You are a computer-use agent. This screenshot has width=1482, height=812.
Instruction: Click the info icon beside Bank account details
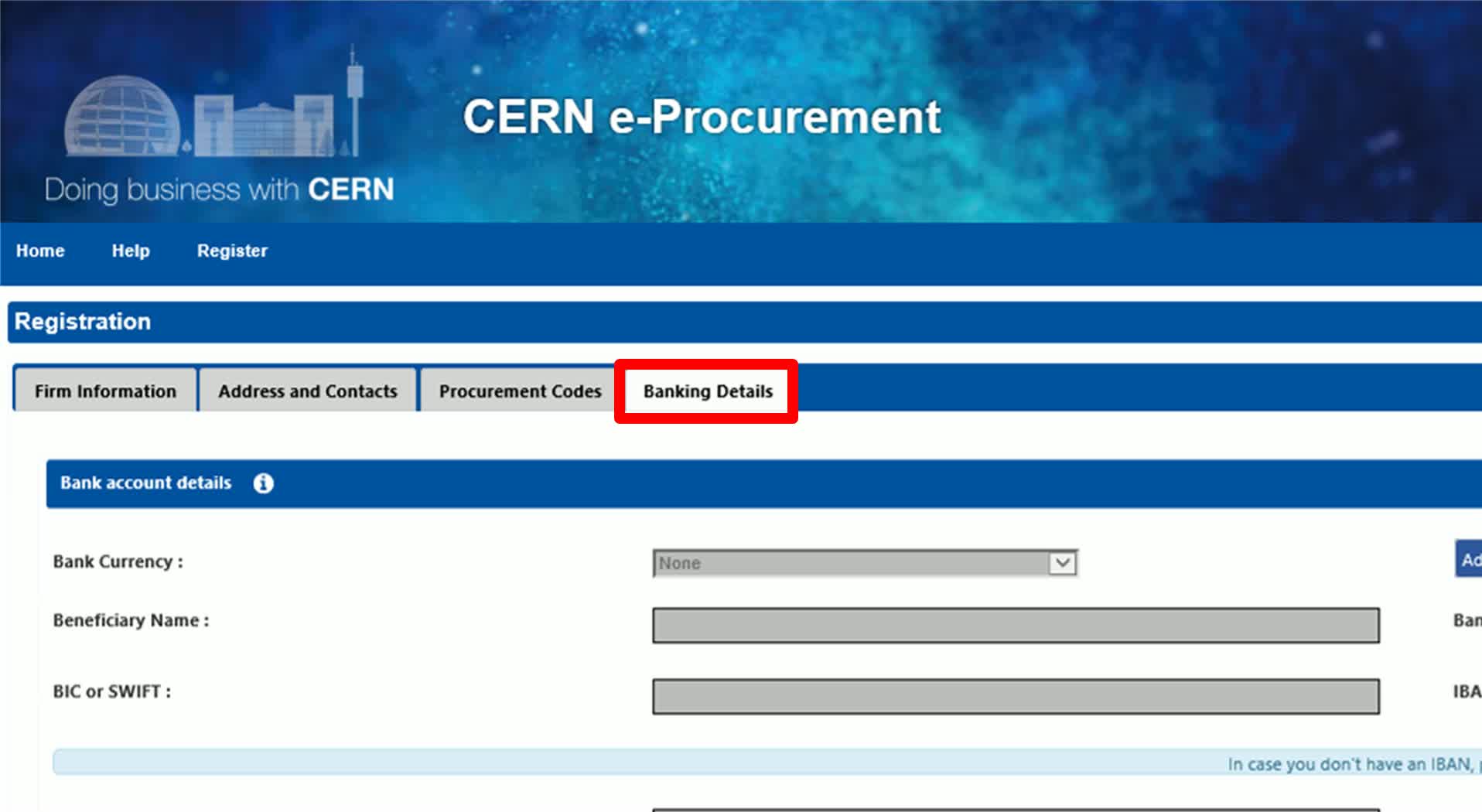[x=263, y=483]
